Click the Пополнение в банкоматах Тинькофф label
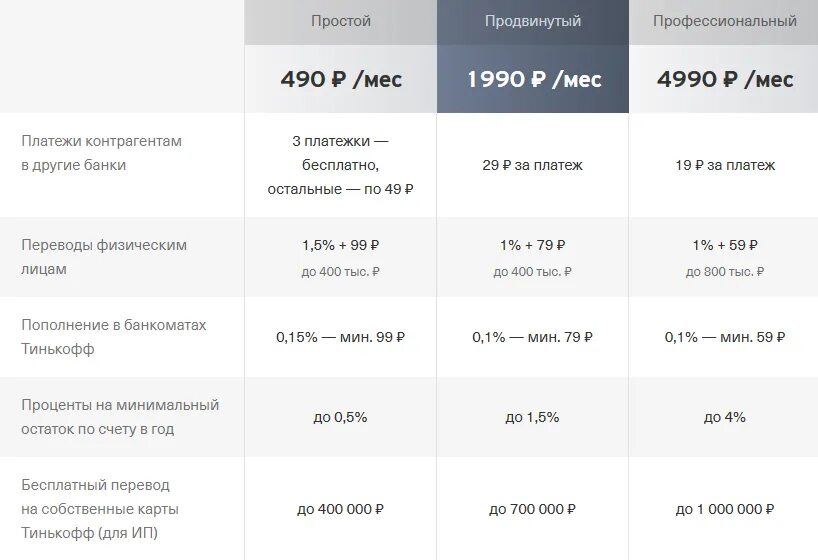The width and height of the screenshot is (818, 560). pos(113,337)
